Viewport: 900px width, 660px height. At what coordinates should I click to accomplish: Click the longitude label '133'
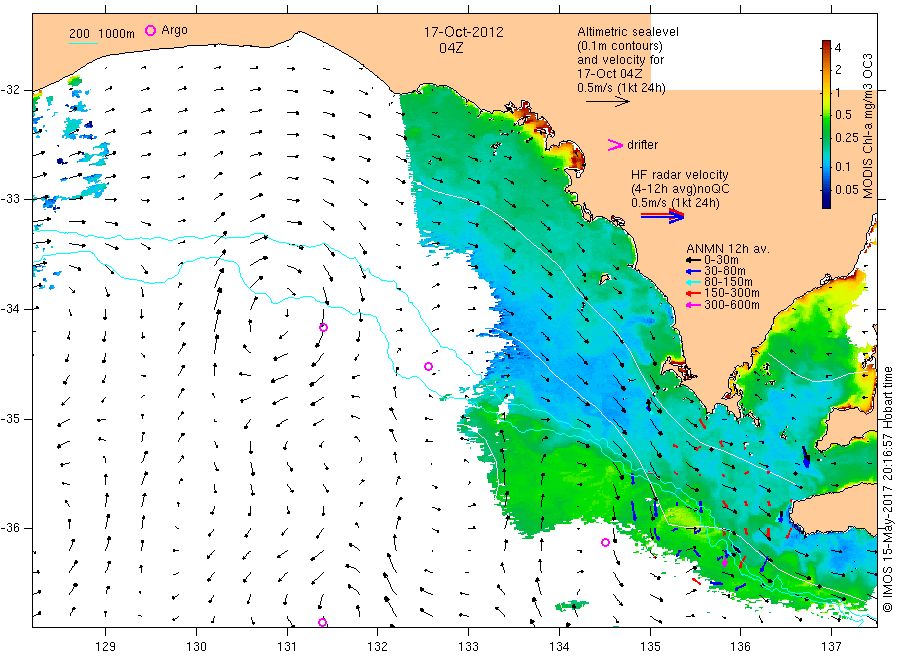pyautogui.click(x=468, y=647)
